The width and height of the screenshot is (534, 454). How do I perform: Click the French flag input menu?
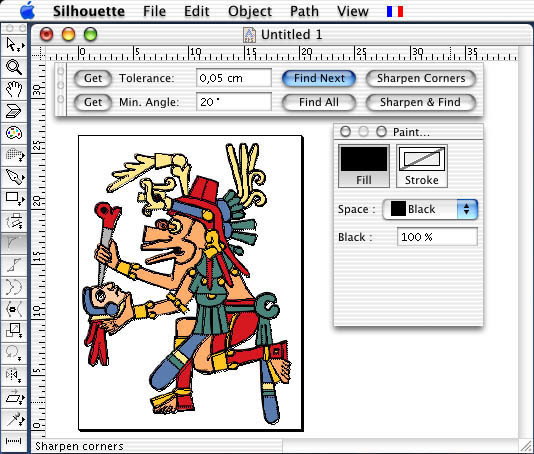(x=395, y=11)
